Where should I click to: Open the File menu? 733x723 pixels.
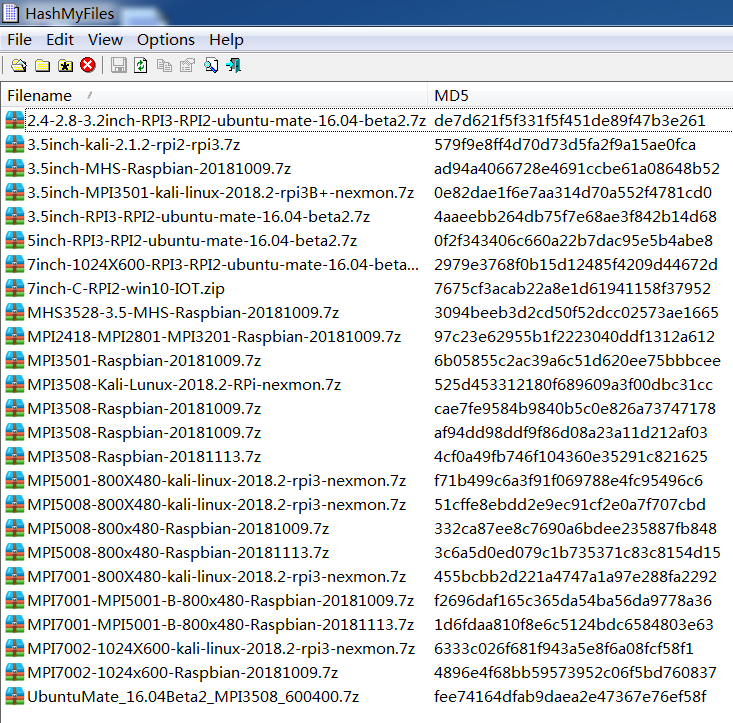pyautogui.click(x=19, y=40)
